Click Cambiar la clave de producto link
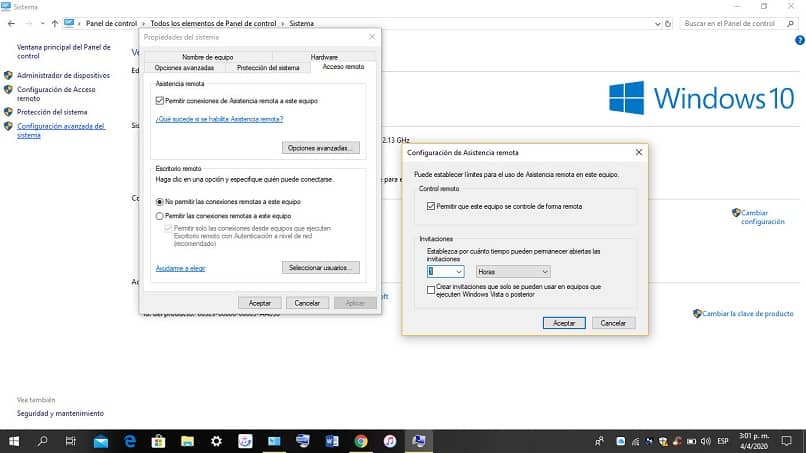The height and width of the screenshot is (453, 806). pyautogui.click(x=747, y=313)
